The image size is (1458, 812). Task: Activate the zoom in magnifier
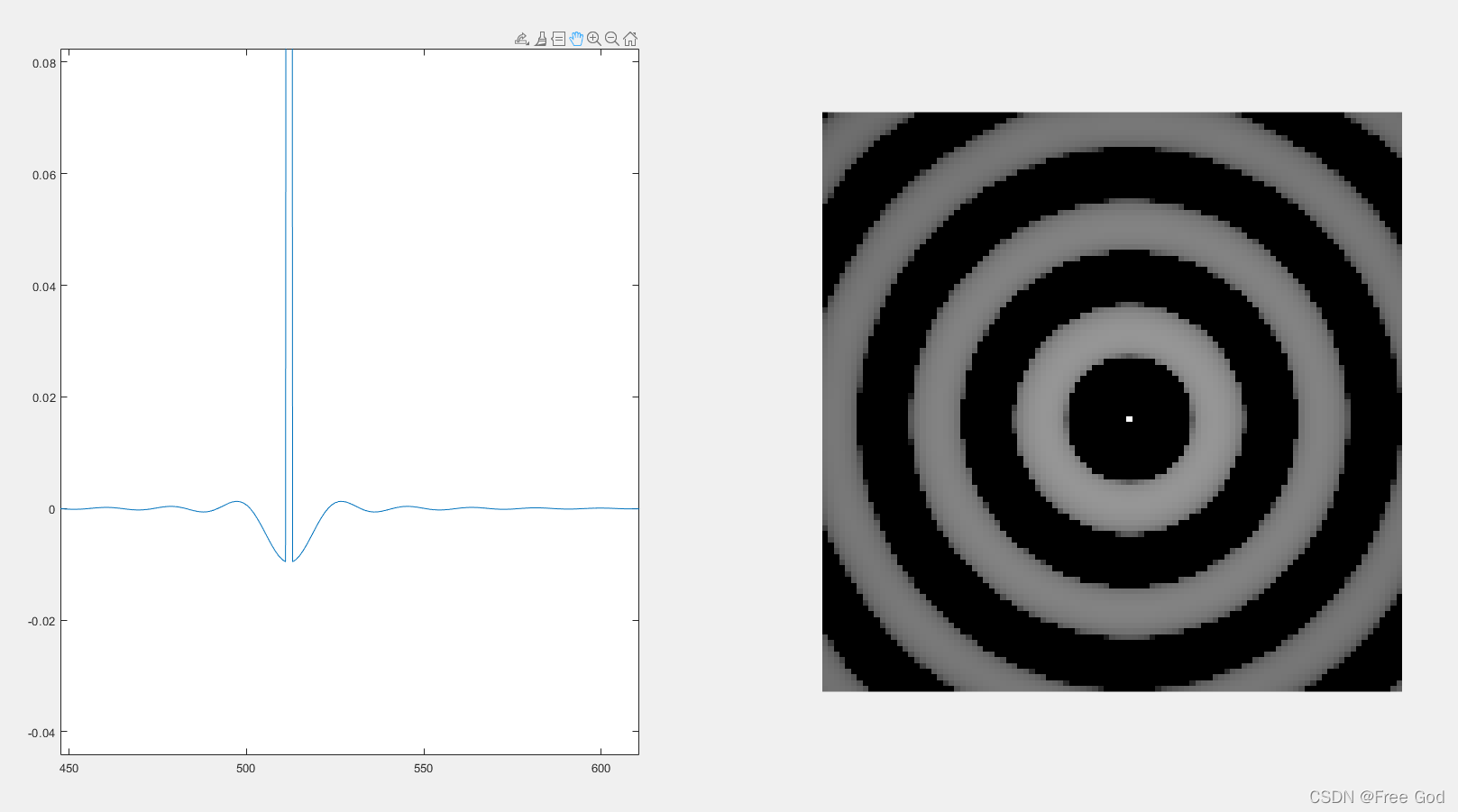pos(593,39)
